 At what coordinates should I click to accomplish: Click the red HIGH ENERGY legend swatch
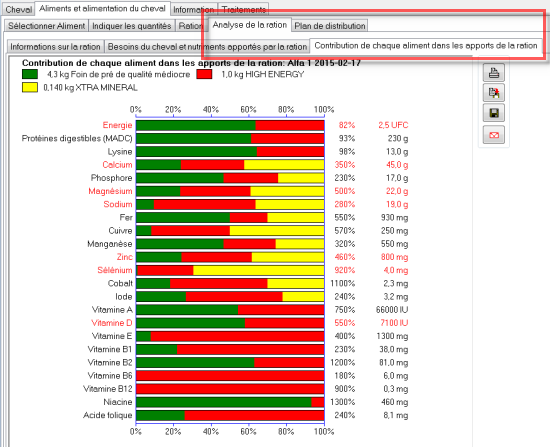click(204, 74)
